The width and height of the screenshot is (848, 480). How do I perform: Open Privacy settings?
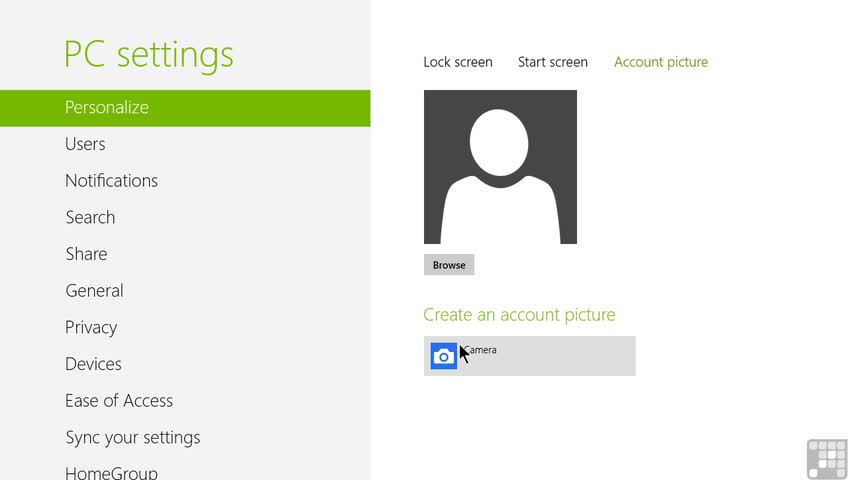(91, 328)
